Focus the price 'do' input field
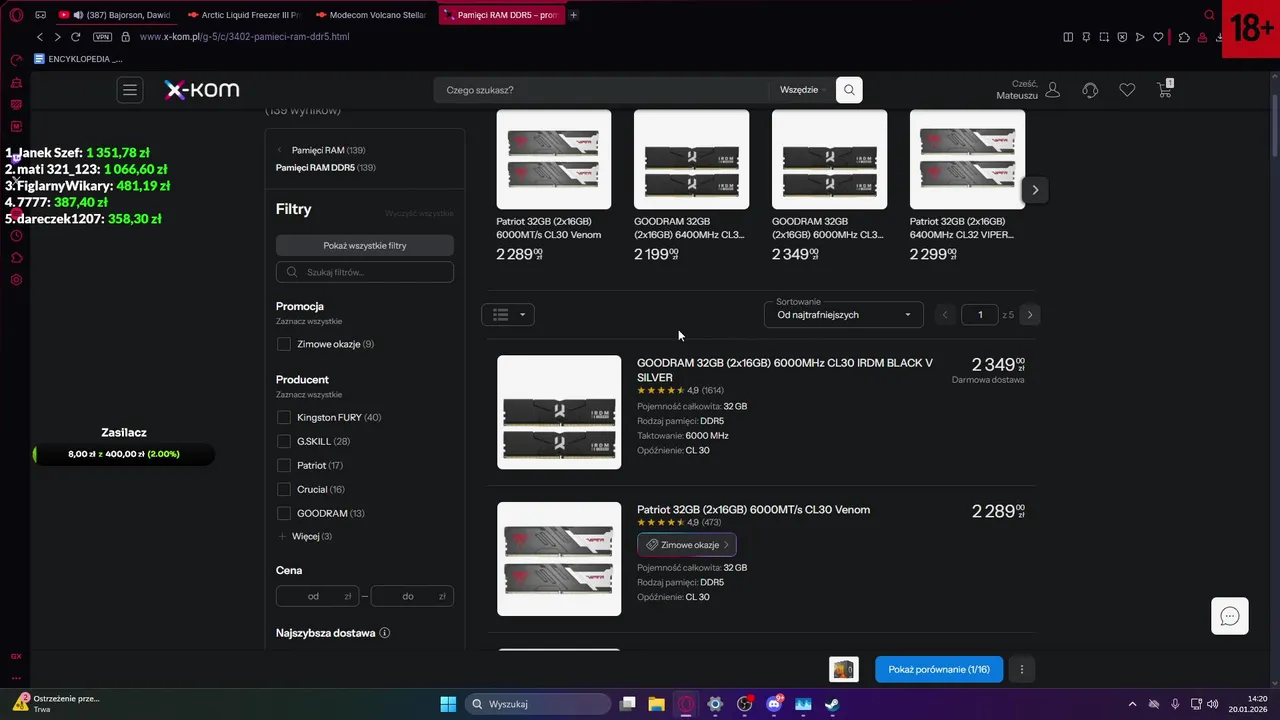Viewport: 1280px width, 720px height. pyautogui.click(x=412, y=596)
